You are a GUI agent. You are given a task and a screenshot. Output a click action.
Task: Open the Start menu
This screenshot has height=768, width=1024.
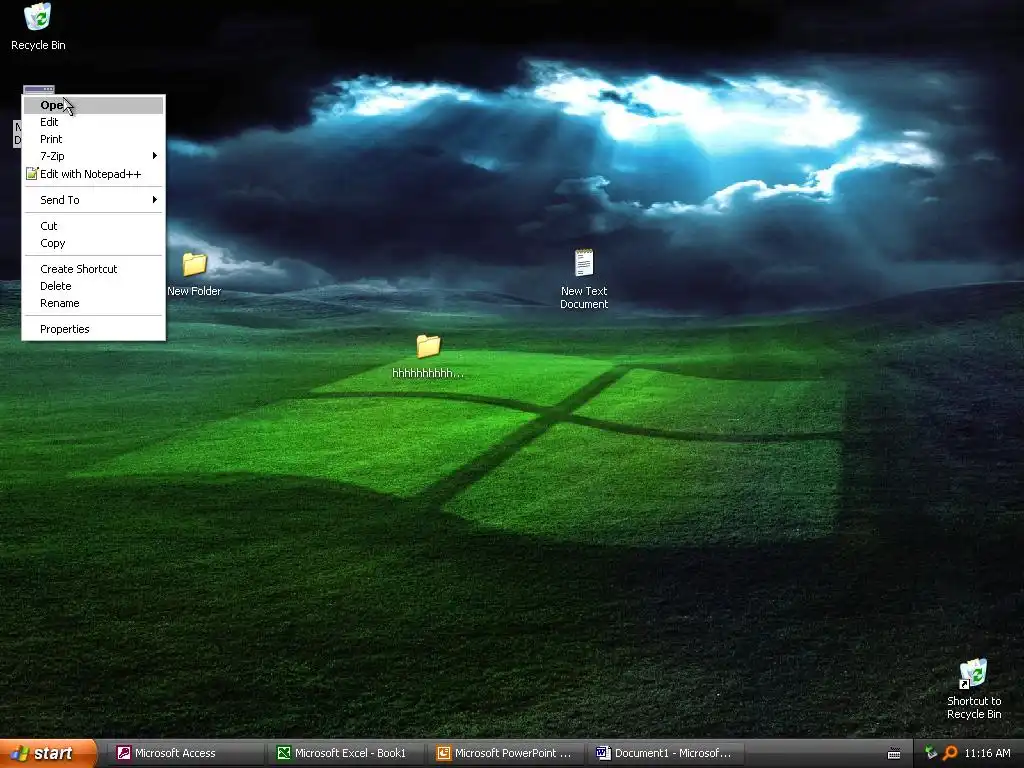click(x=48, y=754)
